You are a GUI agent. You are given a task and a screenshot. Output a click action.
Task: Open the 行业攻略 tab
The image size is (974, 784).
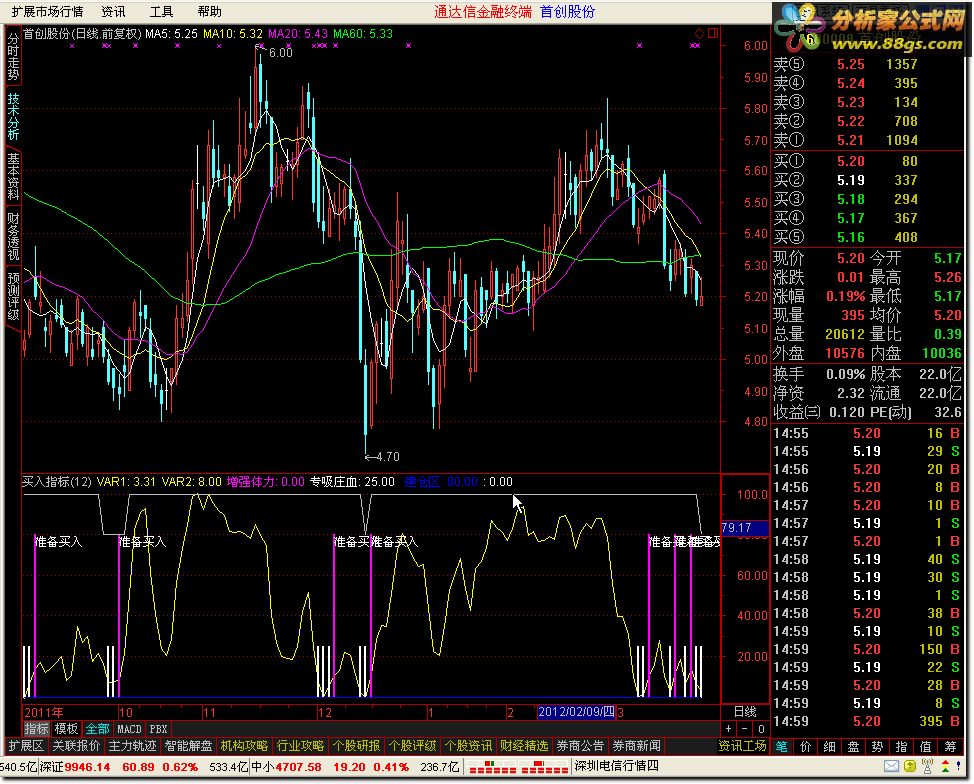300,745
